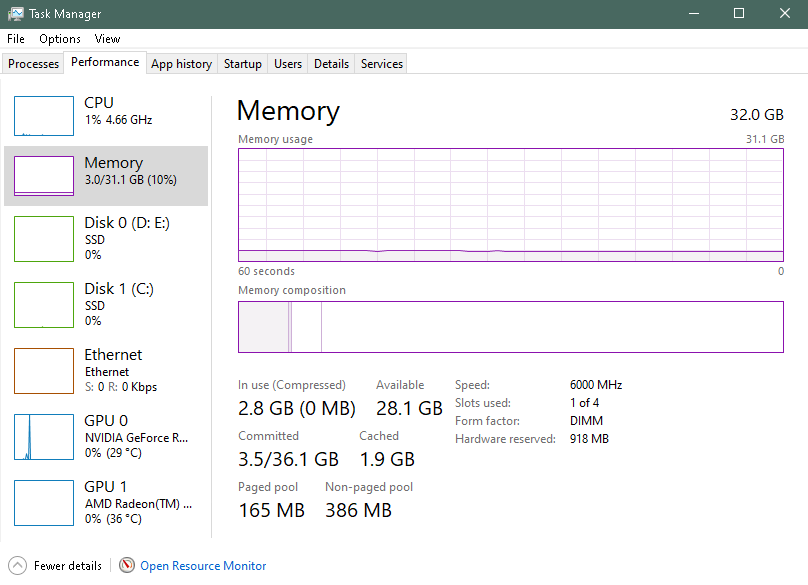Click the 28.1 GB available value
Viewport: 808px width, 585px height.
pyautogui.click(x=409, y=408)
